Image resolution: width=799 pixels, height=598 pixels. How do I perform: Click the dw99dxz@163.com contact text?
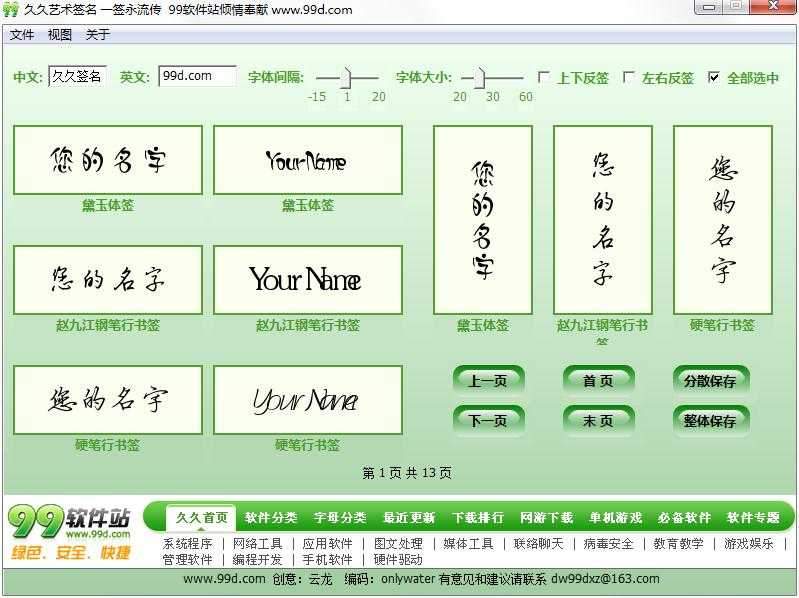point(605,579)
